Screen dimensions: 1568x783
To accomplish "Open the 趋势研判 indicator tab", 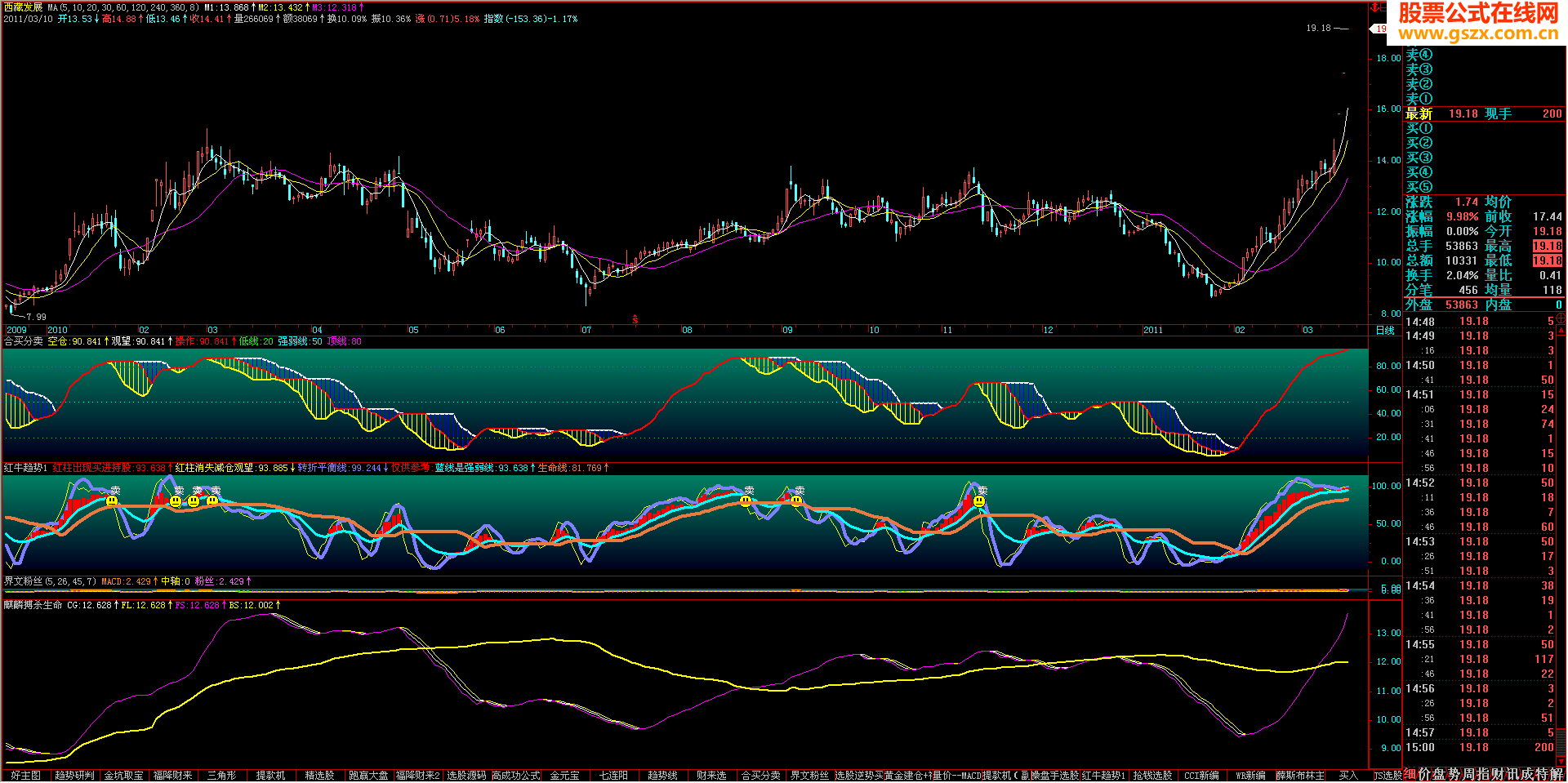I will coord(74,776).
